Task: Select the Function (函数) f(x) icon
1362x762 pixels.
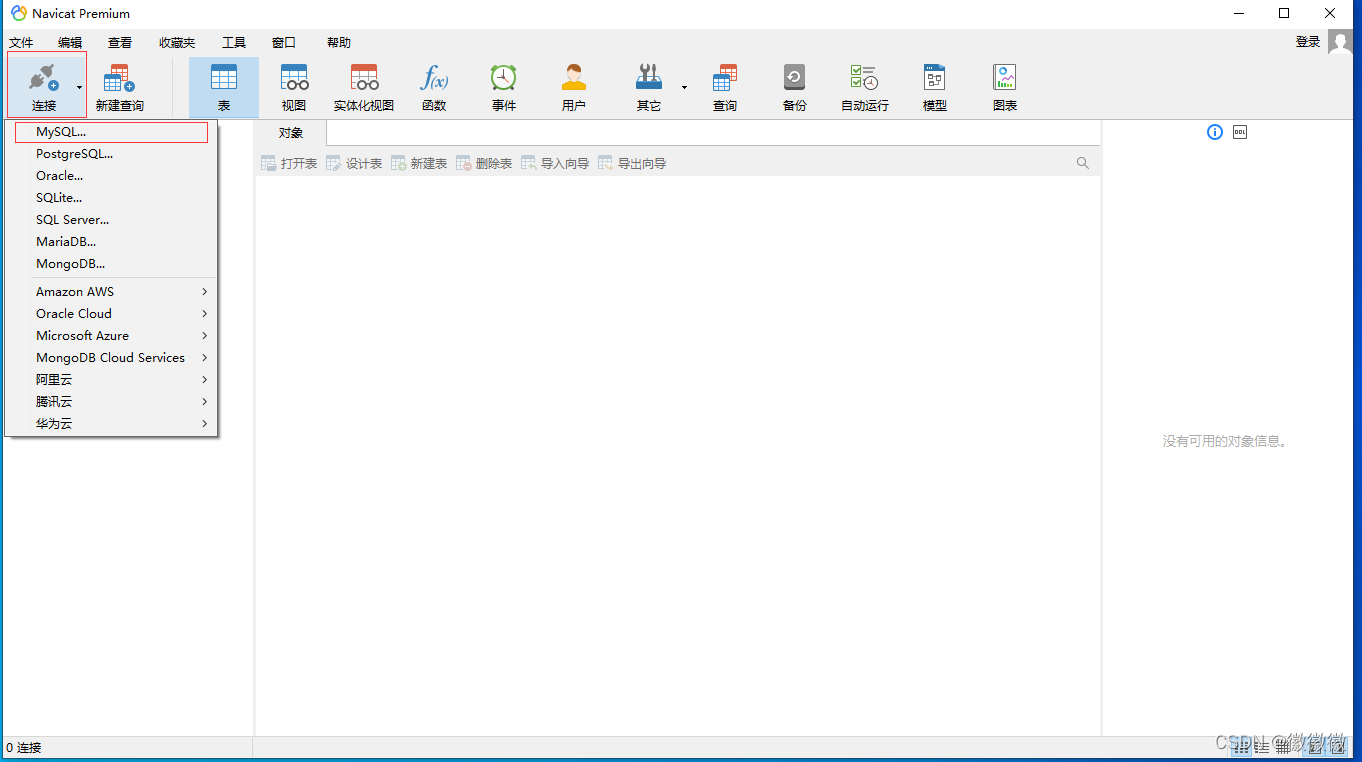Action: 434,77
